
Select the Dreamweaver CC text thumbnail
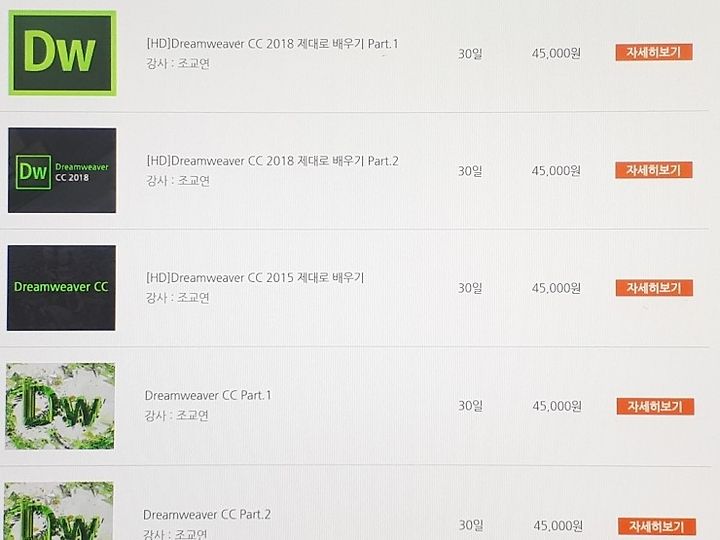[61, 288]
